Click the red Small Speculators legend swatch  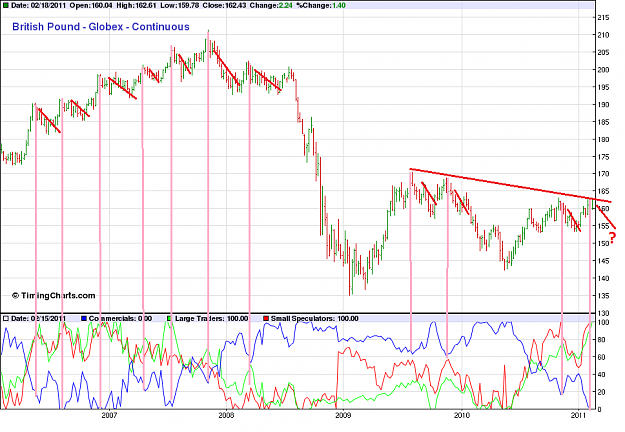coord(266,318)
